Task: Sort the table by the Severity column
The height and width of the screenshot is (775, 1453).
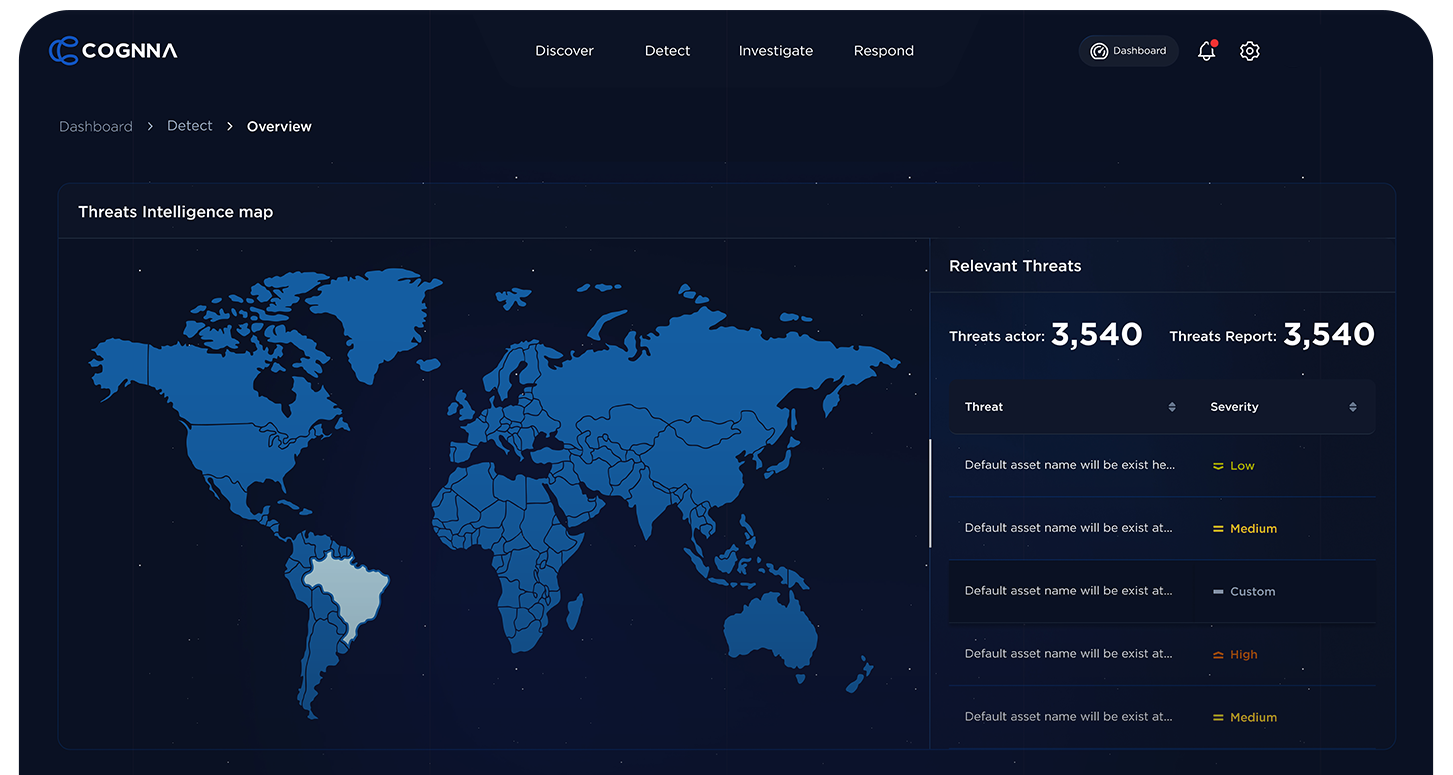Action: tap(1285, 406)
